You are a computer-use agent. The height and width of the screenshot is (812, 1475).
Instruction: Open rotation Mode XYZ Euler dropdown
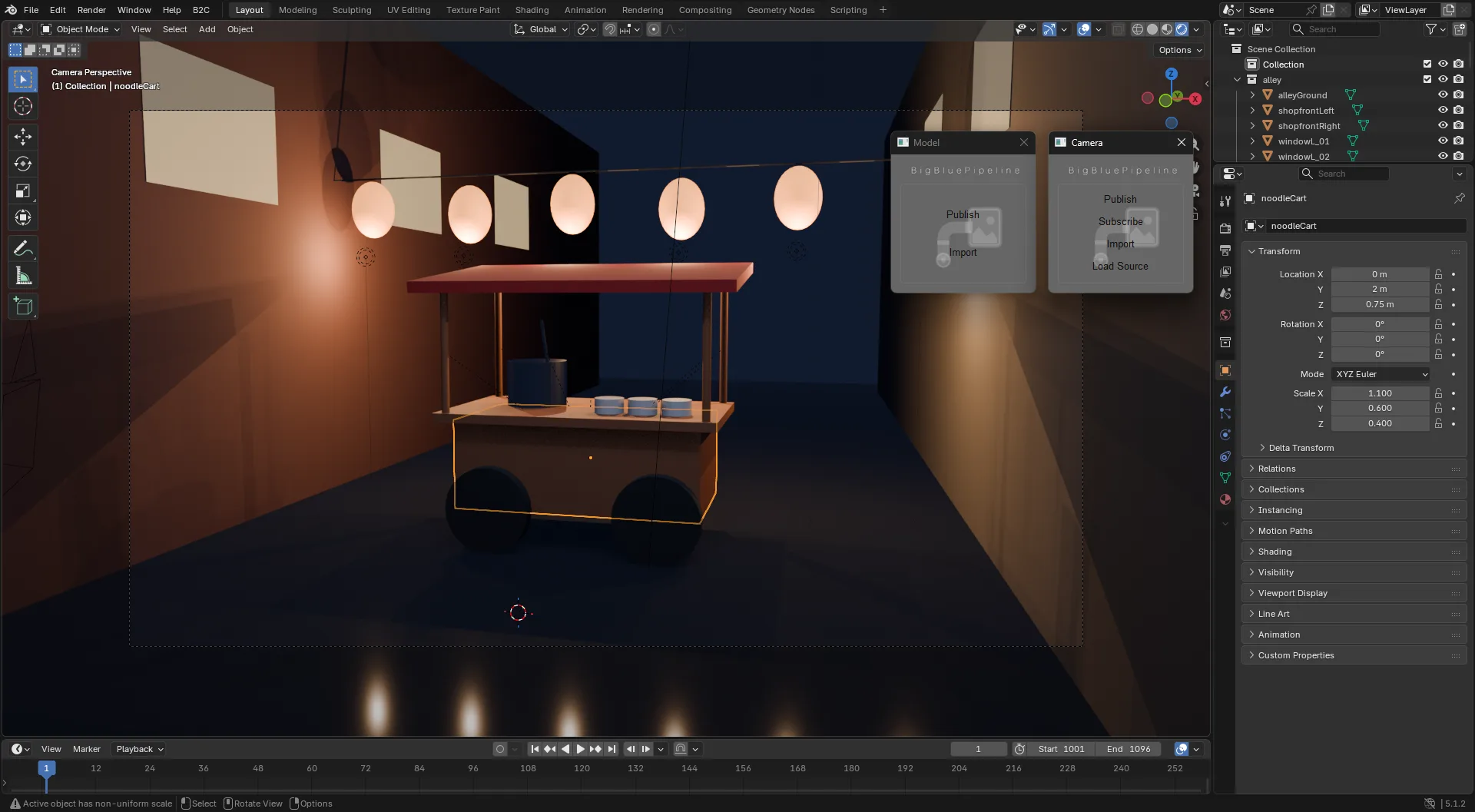tap(1381, 374)
